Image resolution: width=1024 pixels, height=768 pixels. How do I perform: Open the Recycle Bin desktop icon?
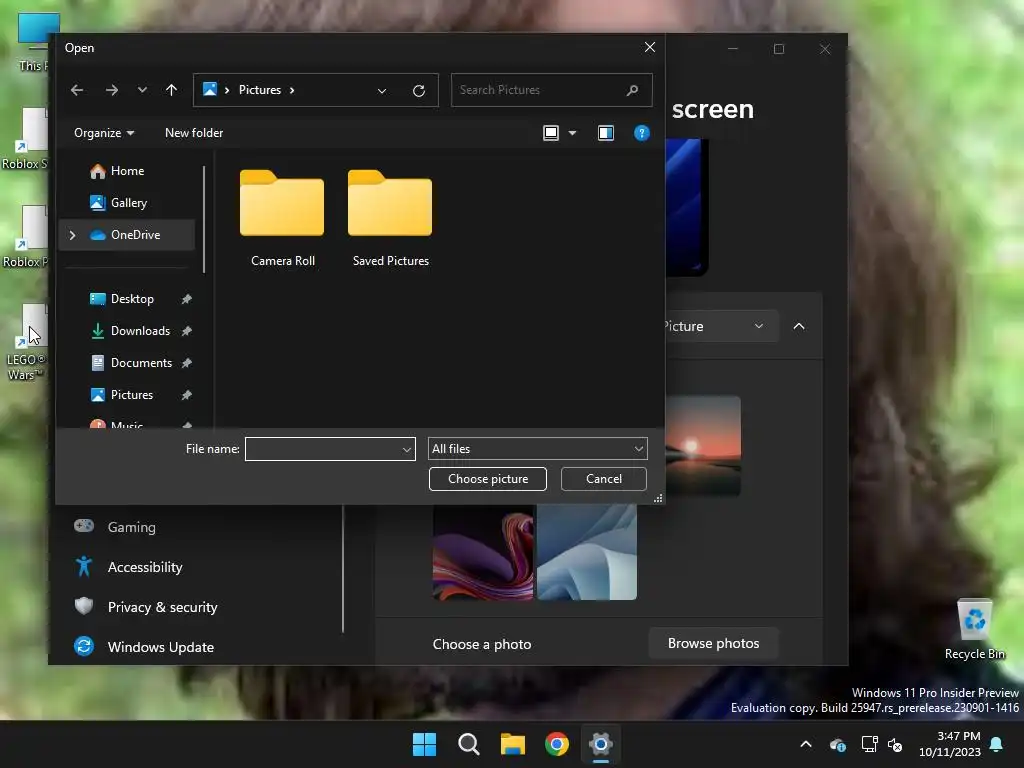click(974, 630)
